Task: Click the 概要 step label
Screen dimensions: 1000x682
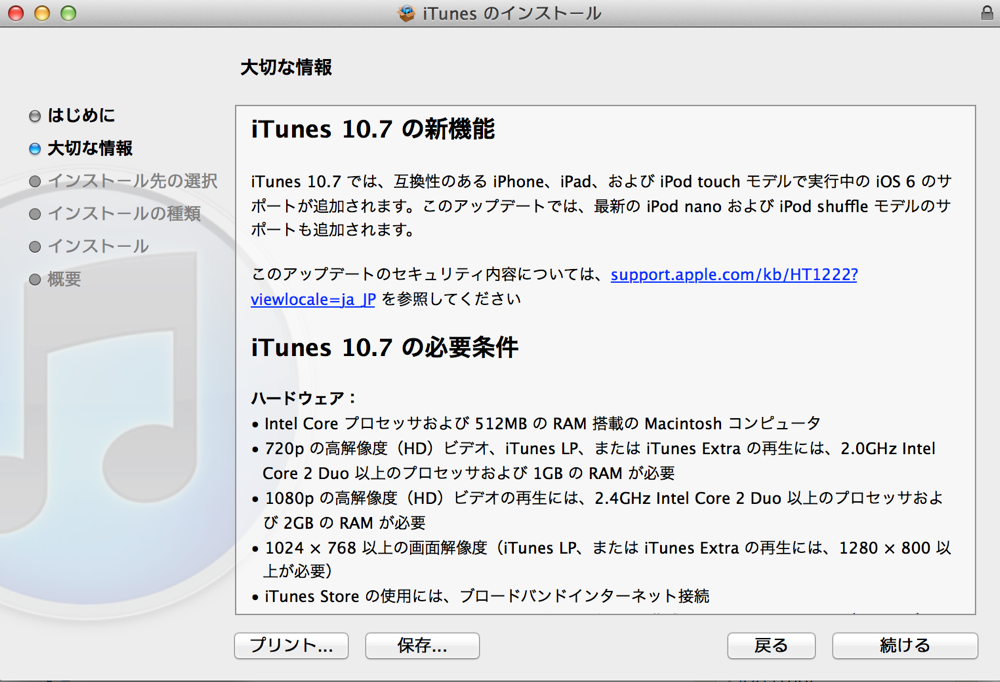Action: [x=64, y=279]
